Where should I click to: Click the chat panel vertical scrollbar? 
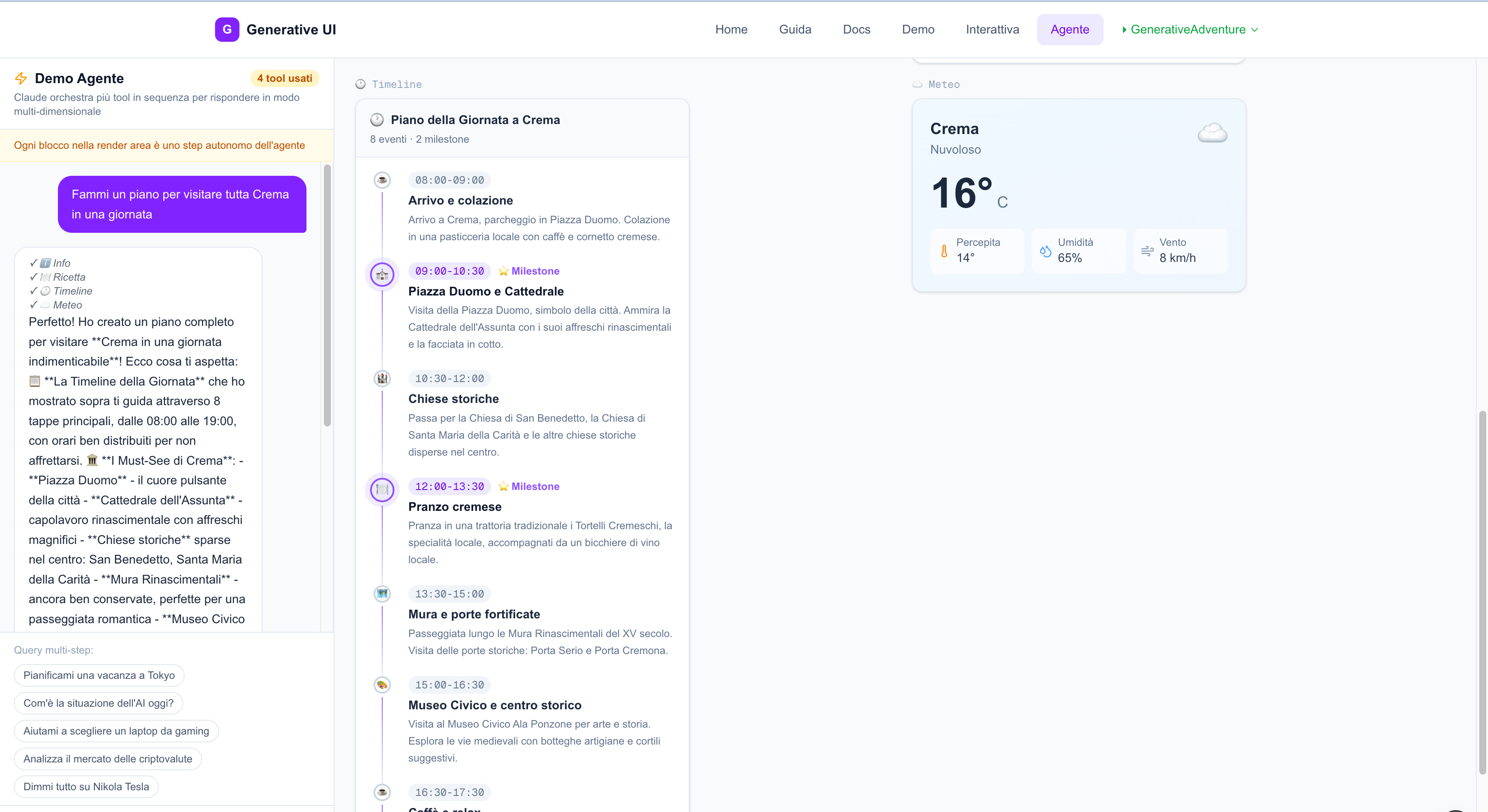click(327, 295)
